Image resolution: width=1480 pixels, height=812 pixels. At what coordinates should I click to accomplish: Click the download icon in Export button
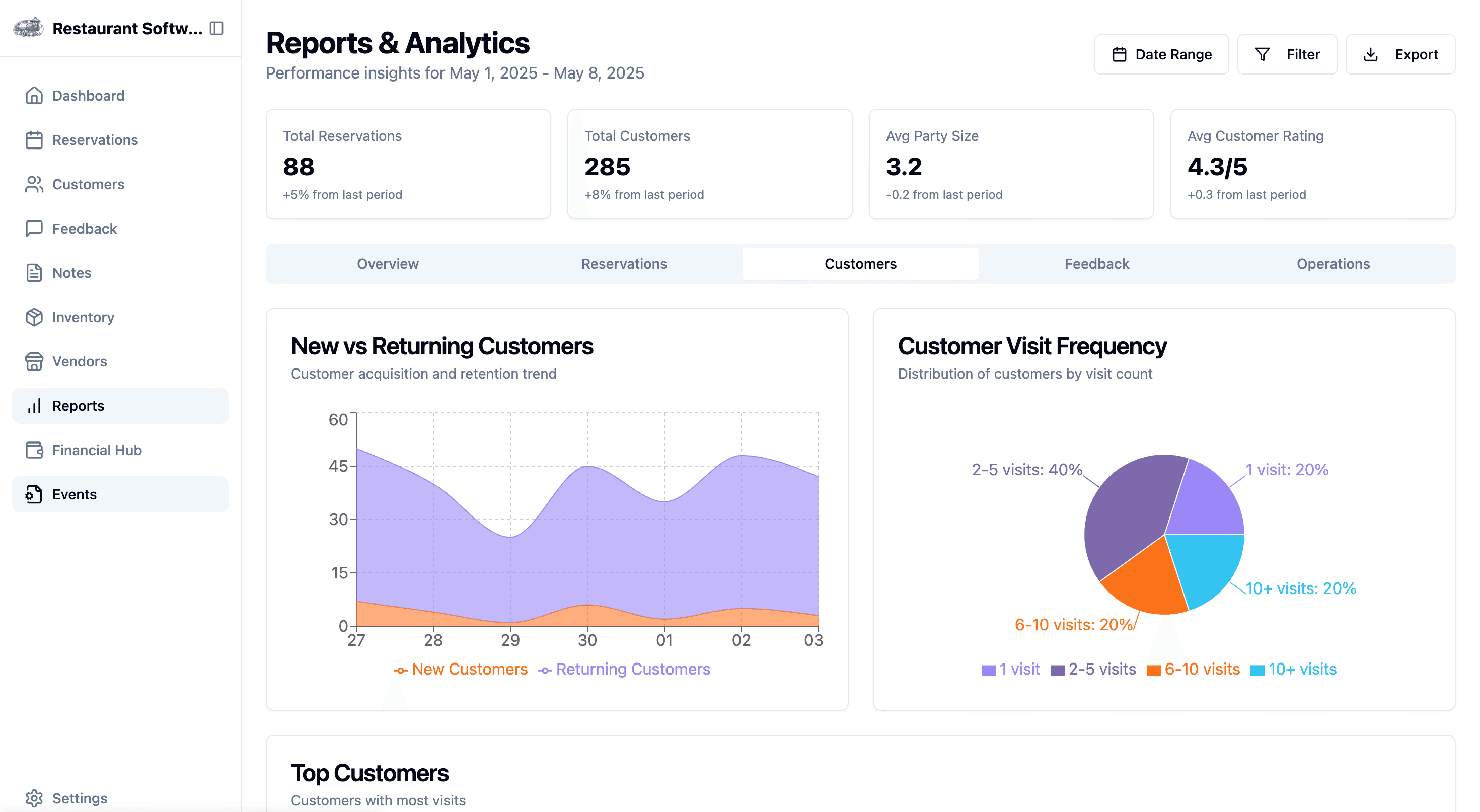1371,54
